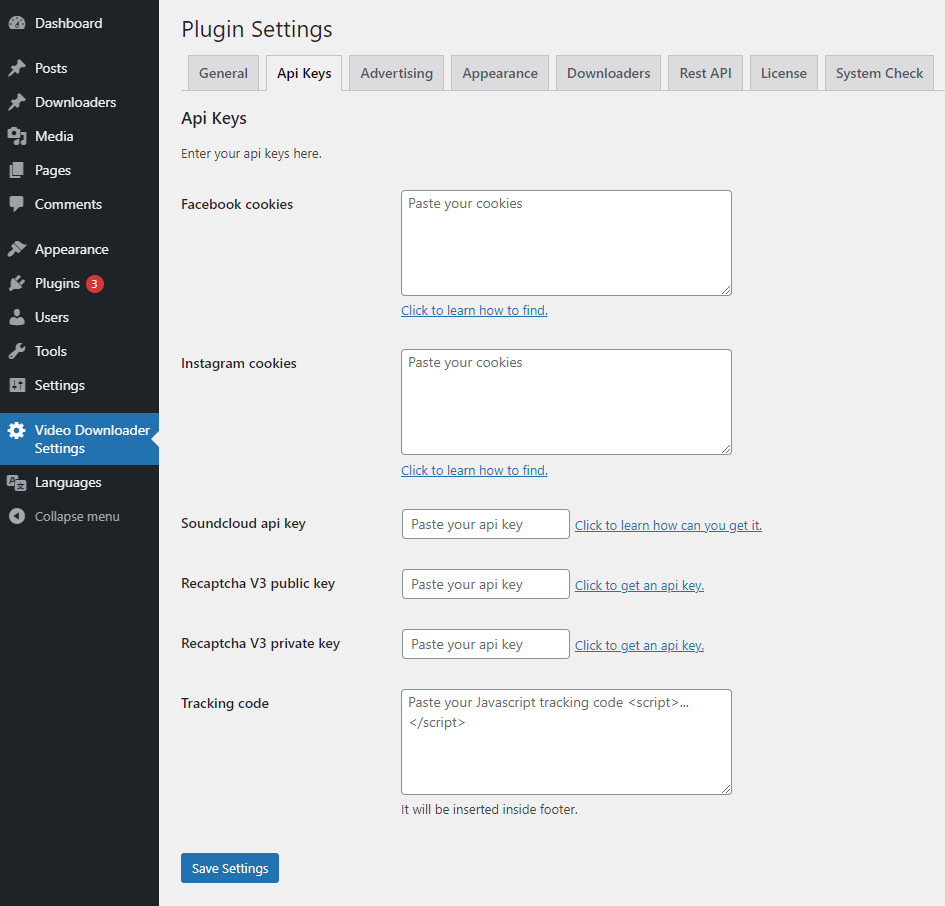Click the Comments speech bubble icon
945x906 pixels.
coord(17,204)
